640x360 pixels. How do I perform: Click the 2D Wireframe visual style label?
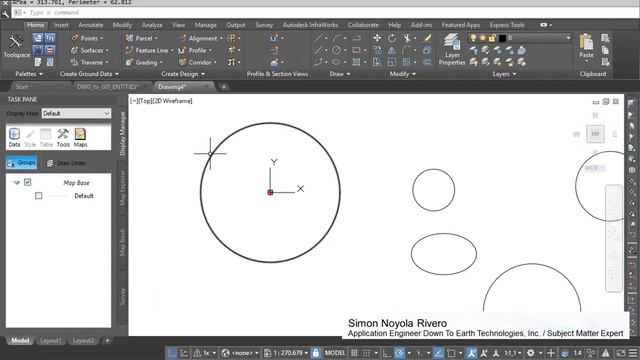click(172, 101)
